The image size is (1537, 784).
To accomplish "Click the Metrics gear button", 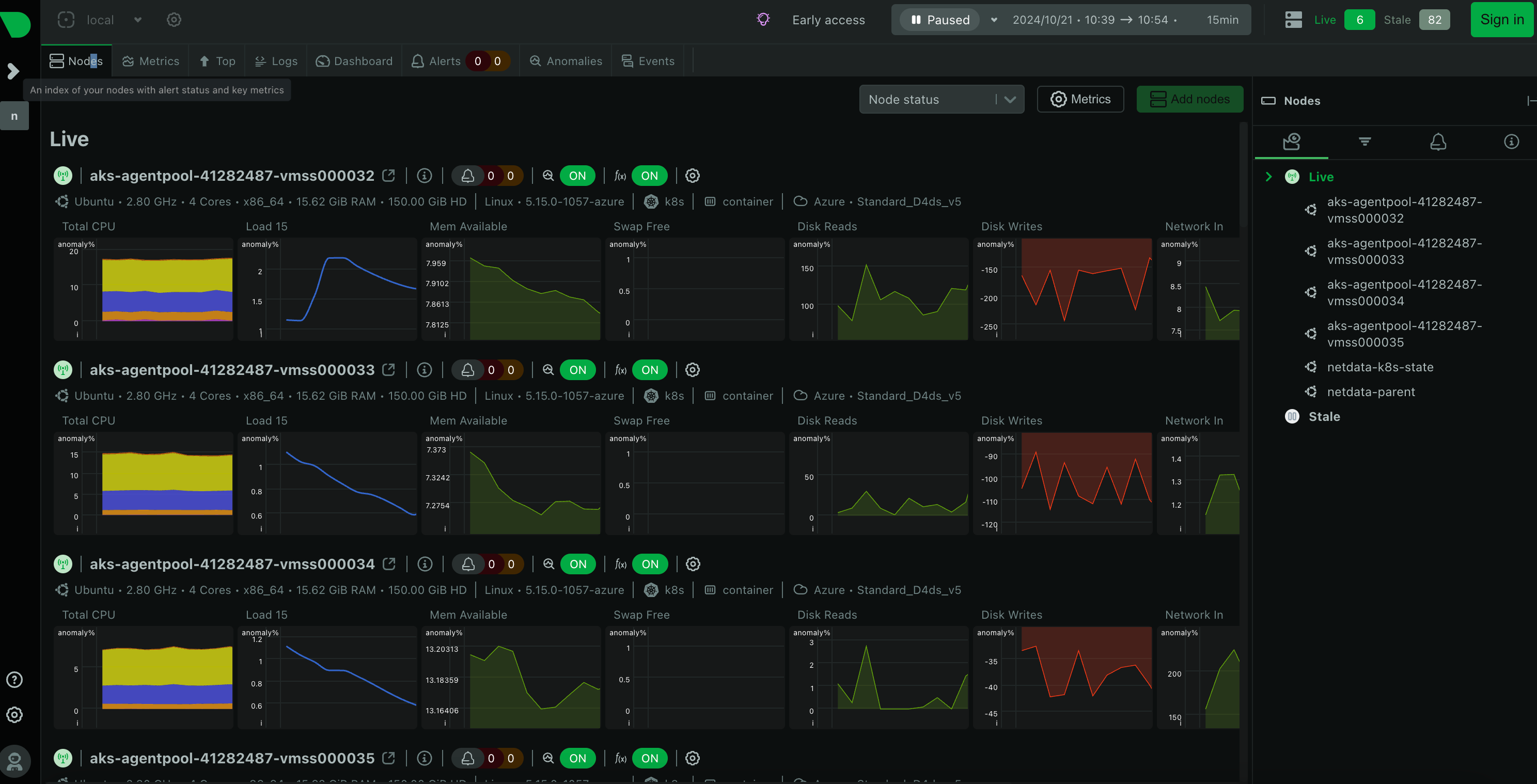I will (1080, 99).
